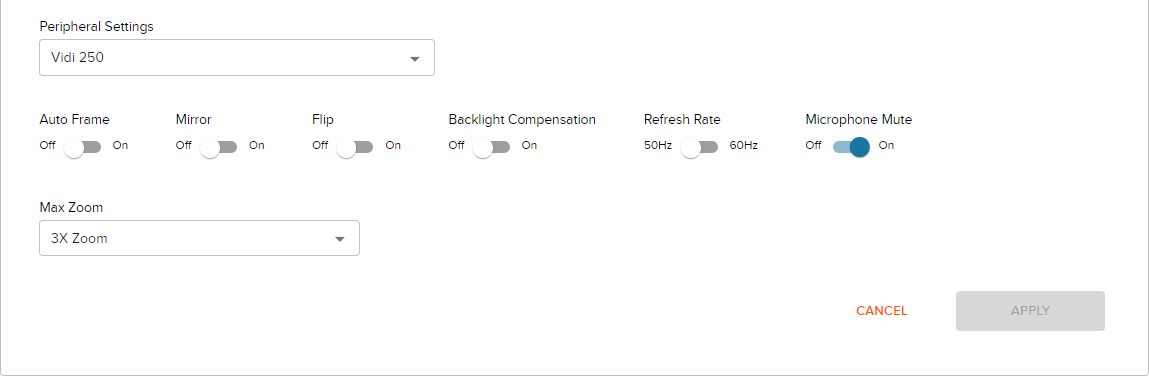Click the 60Hz label of Refresh Rate
Viewport: 1149px width, 376px height.
744,145
